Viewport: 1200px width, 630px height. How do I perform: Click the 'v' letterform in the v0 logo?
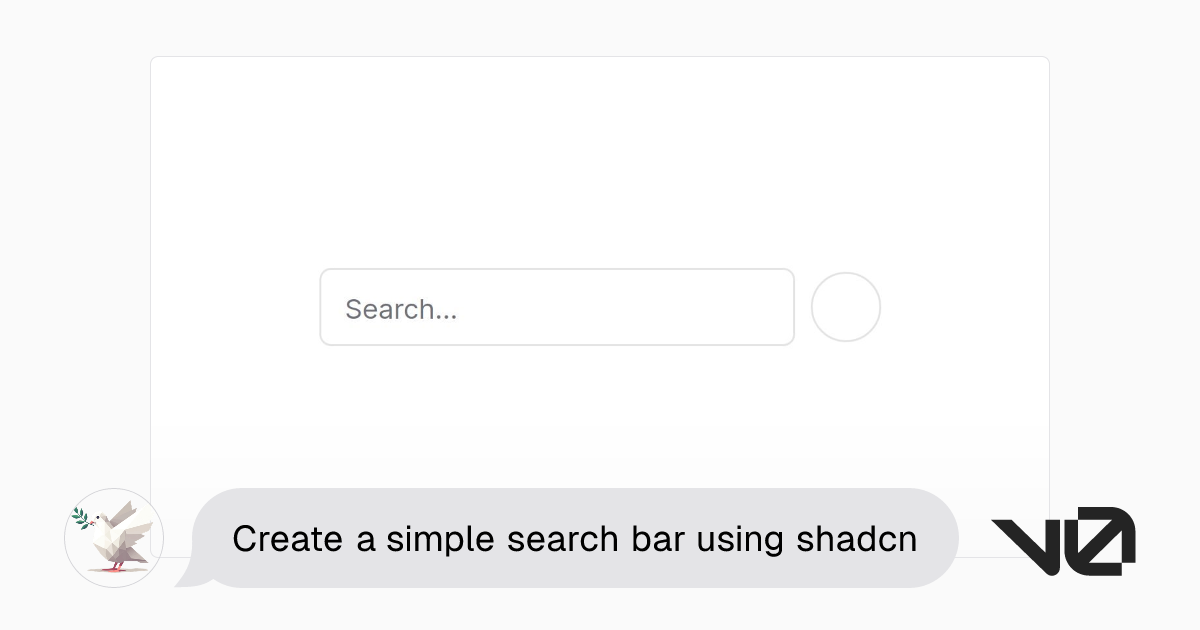(x=1022, y=540)
